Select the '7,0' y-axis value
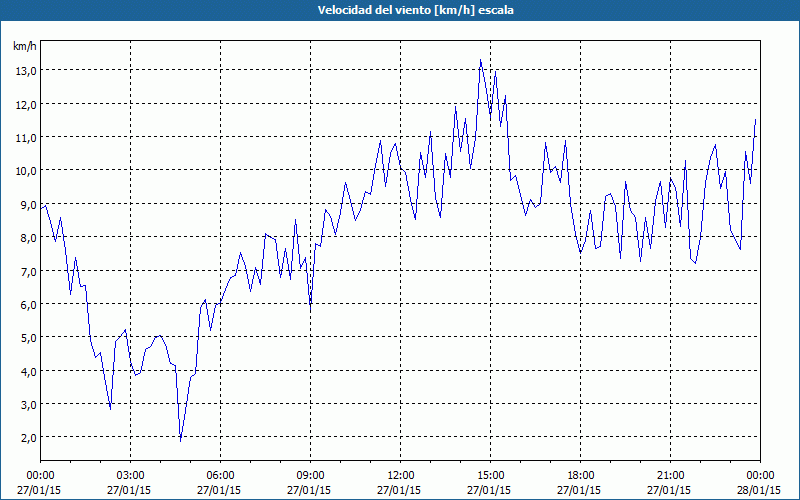Screen dimensions: 800x500 coord(28,271)
